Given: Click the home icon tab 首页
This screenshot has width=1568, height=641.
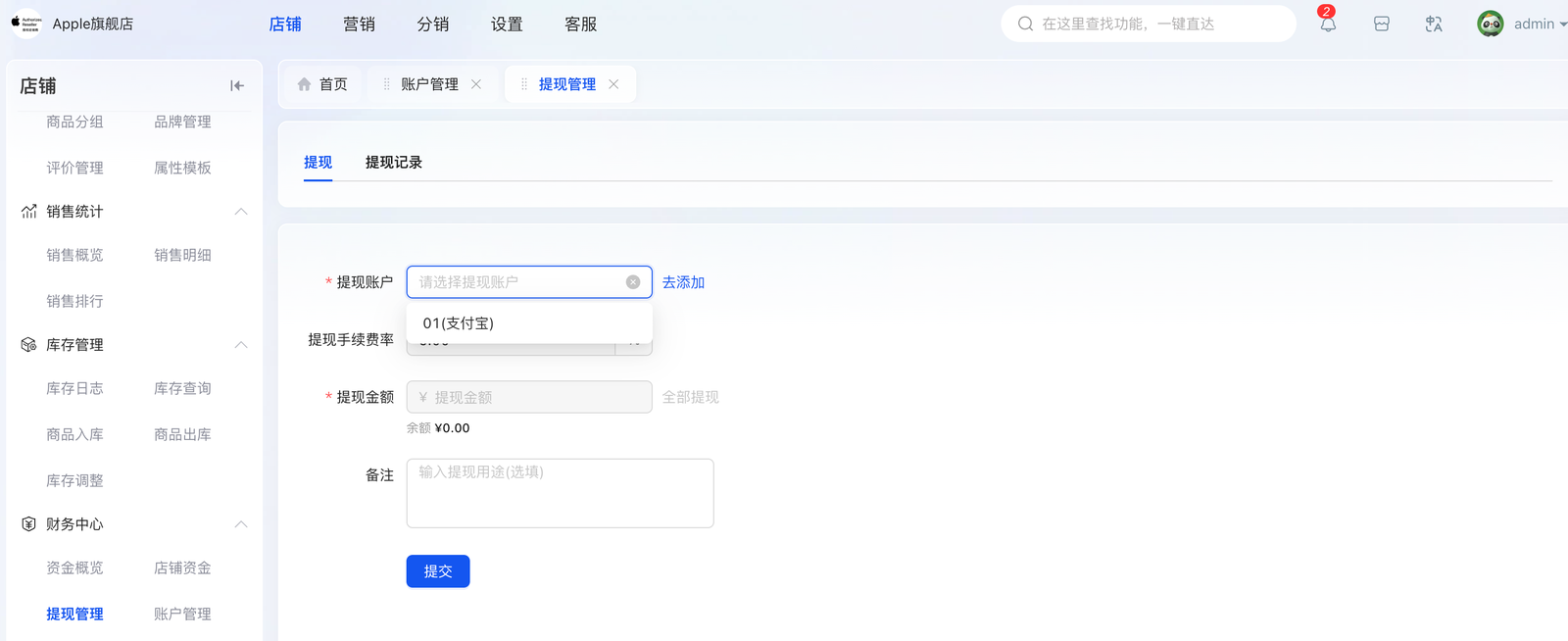Looking at the screenshot, I should (x=322, y=84).
